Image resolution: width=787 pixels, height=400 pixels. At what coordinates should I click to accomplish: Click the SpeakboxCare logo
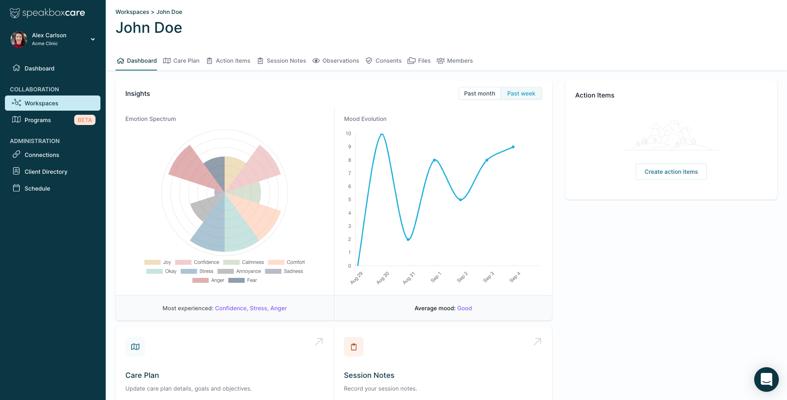pos(47,13)
